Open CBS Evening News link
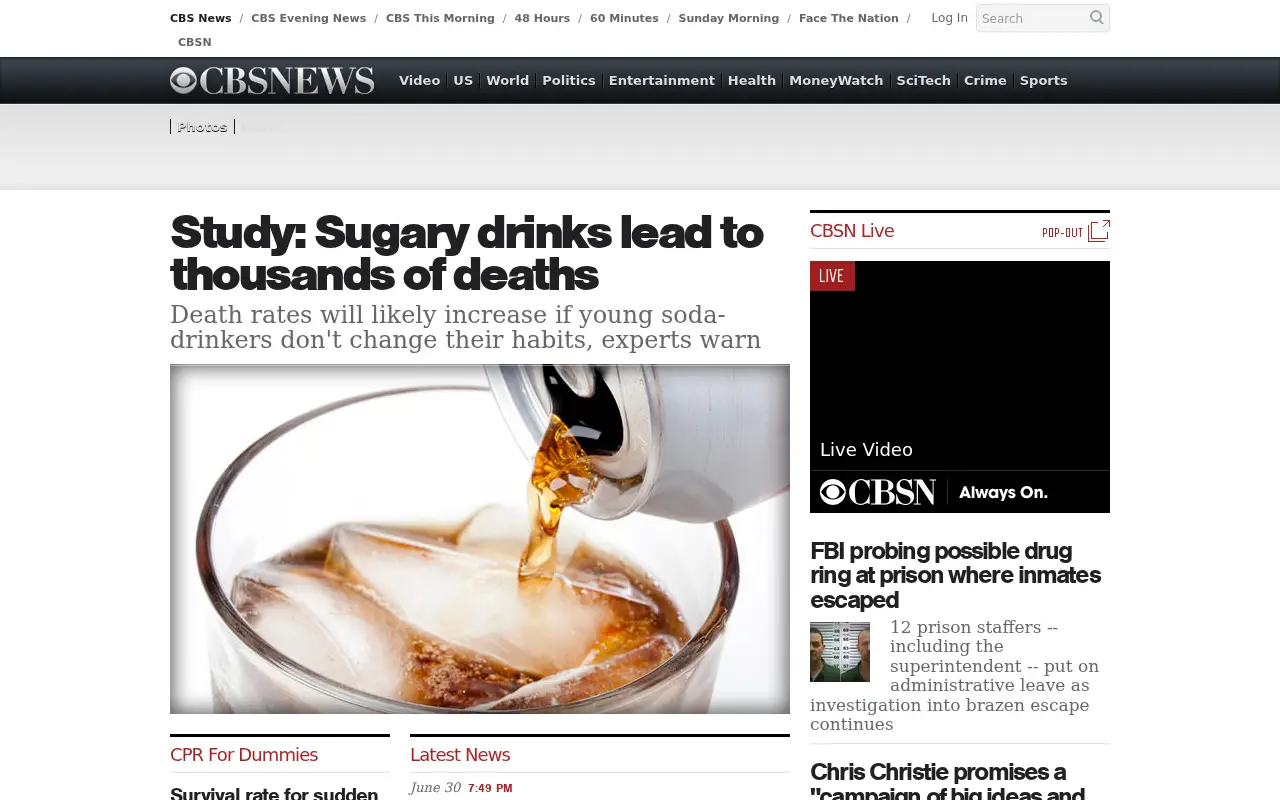1280x800 pixels. point(308,18)
